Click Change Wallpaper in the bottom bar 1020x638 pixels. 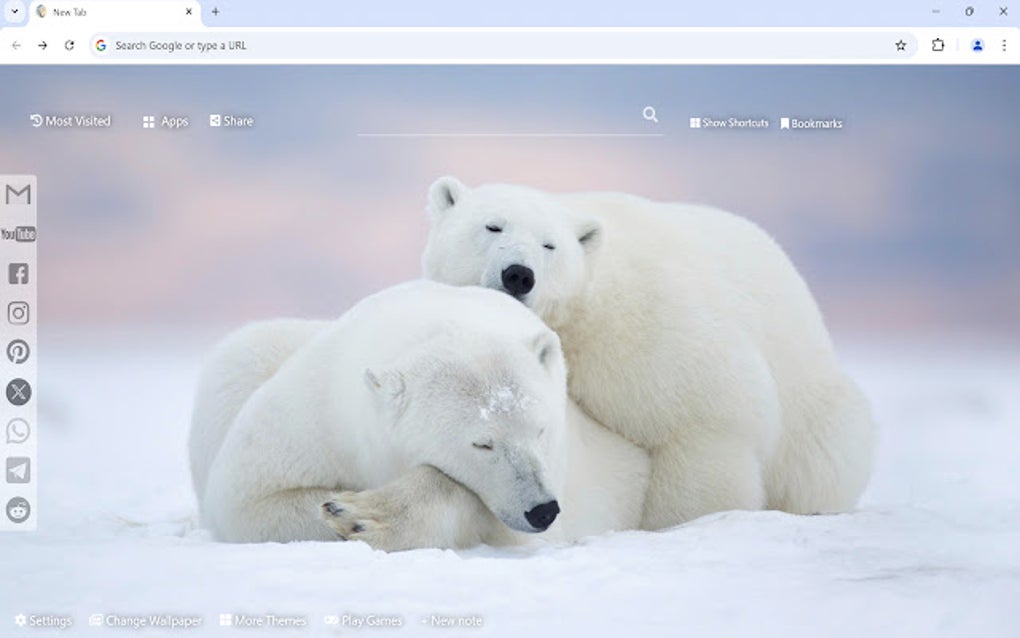(x=146, y=620)
